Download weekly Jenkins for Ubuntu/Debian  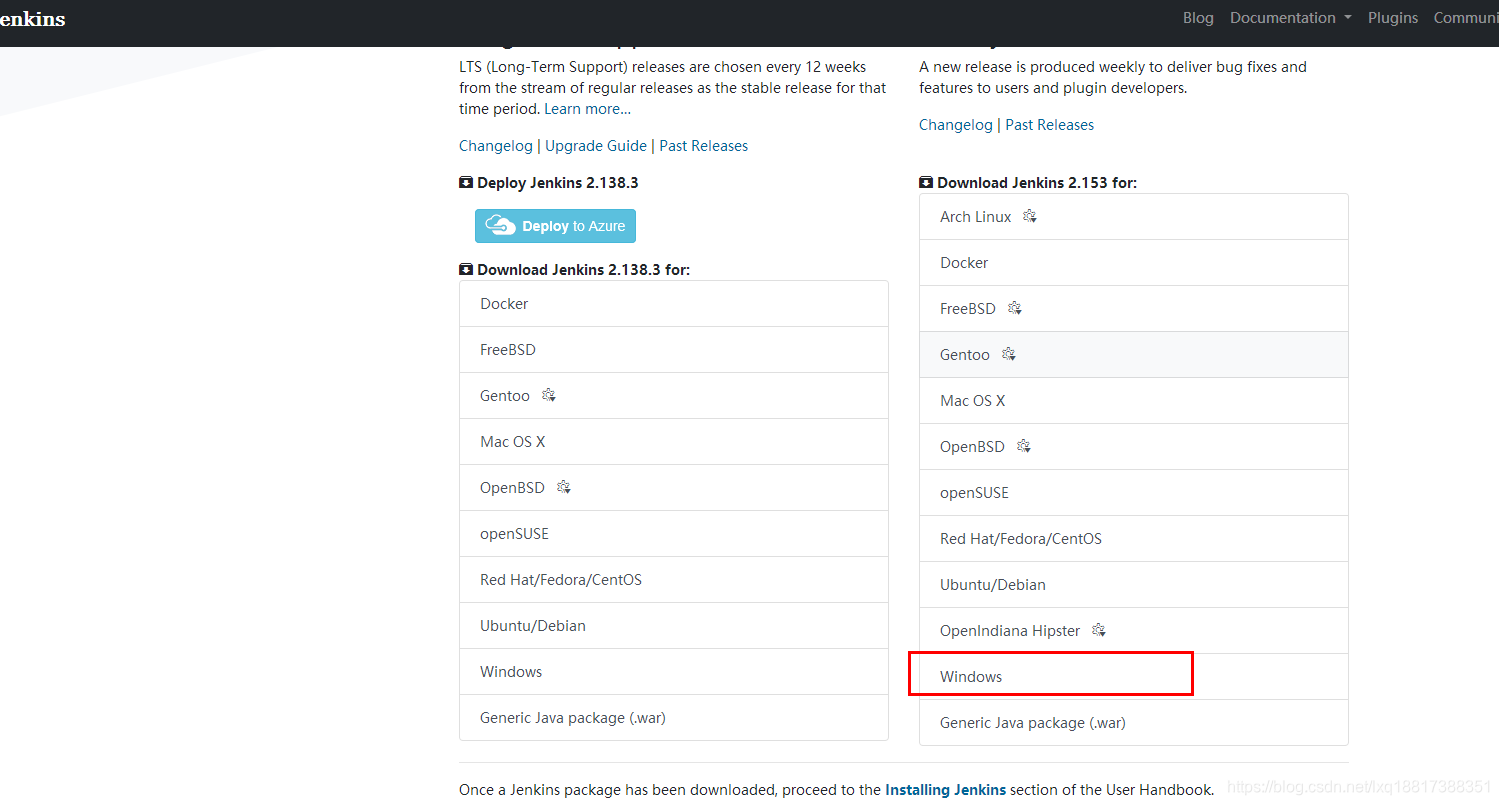pos(1134,585)
